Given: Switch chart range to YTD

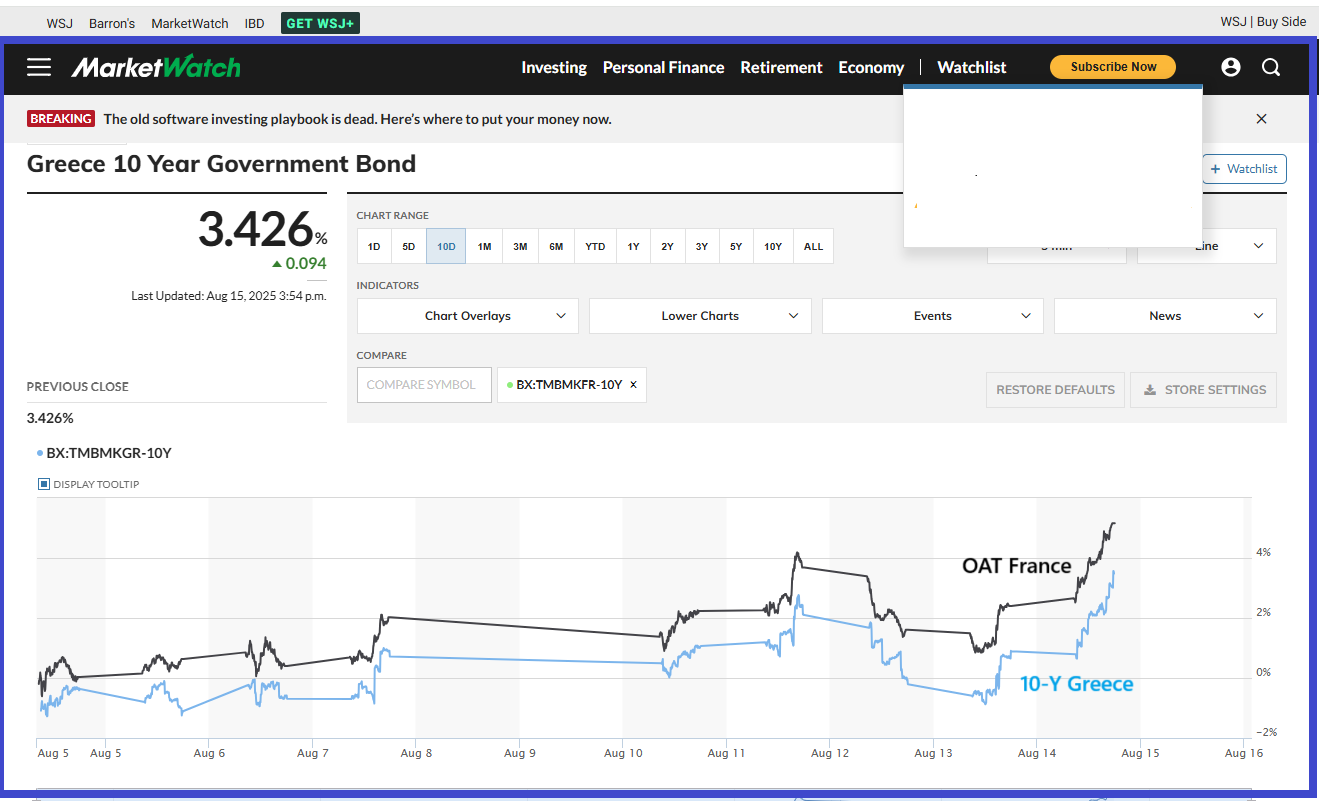Looking at the screenshot, I should click(x=595, y=246).
